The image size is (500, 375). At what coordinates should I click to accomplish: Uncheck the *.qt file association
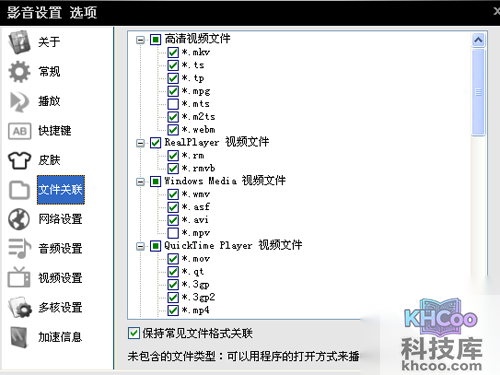(173, 272)
